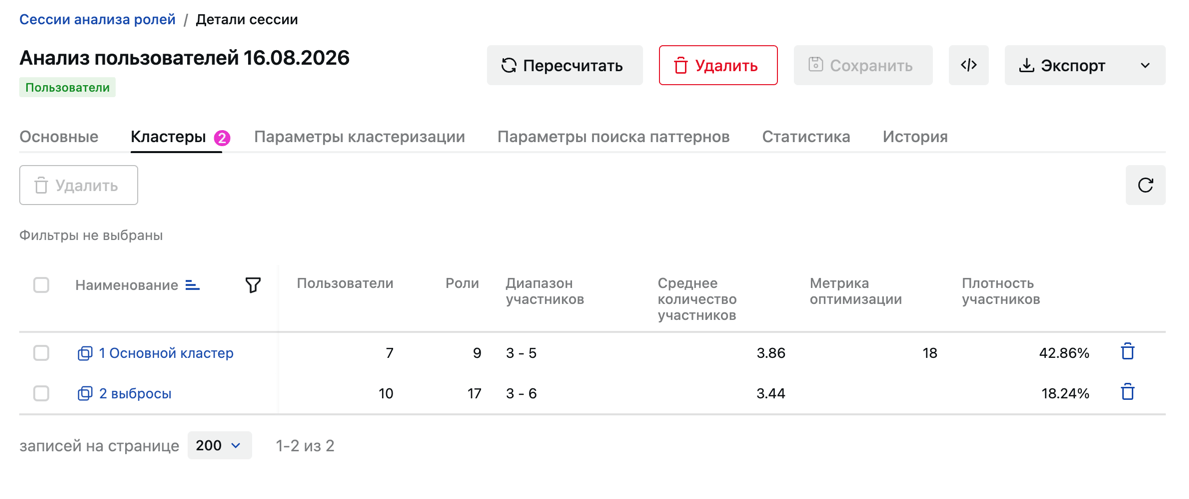Delete the 1 Основной кластер row via trash icon

1128,352
